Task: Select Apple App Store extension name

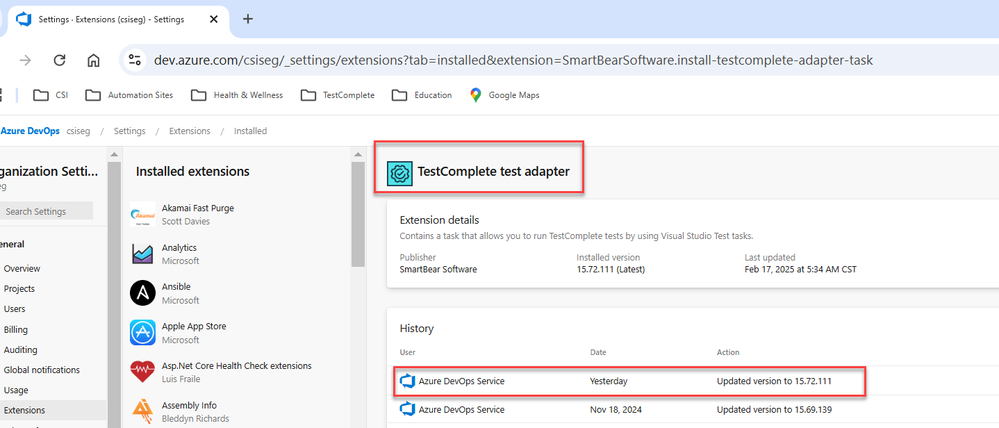Action: coord(194,327)
